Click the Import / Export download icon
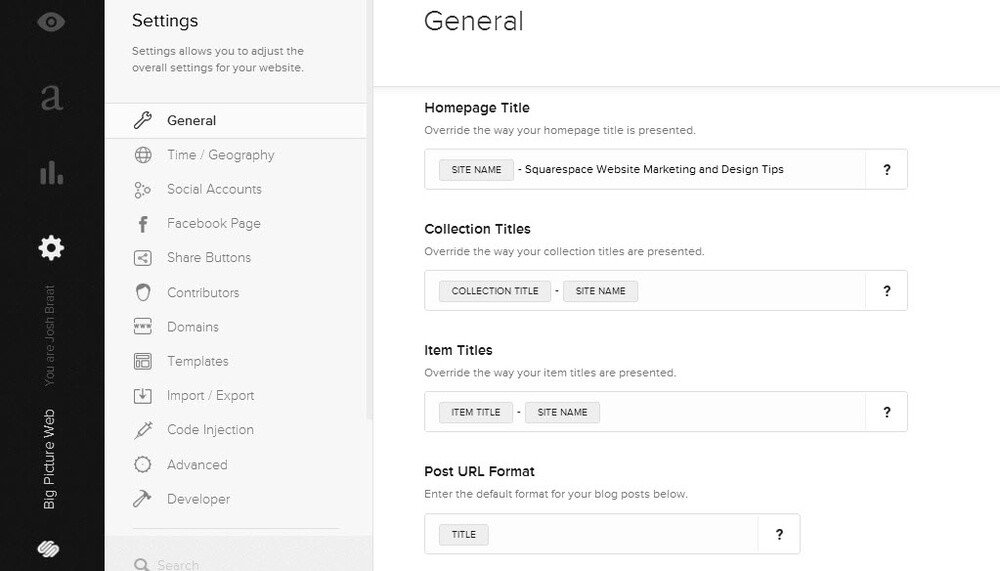The height and width of the screenshot is (571, 1000). tap(143, 396)
